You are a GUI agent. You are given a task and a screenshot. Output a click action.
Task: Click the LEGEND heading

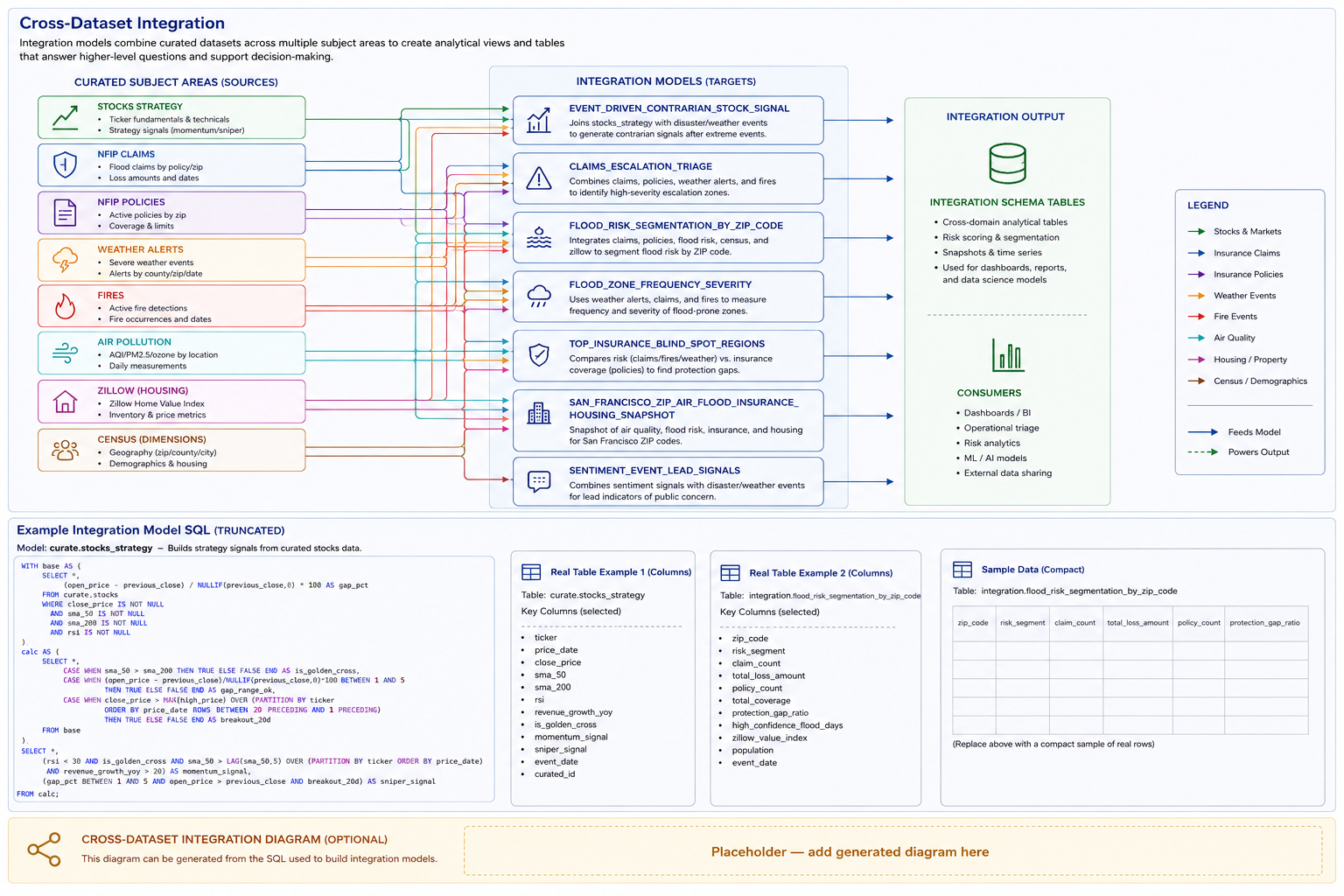[x=1207, y=206]
